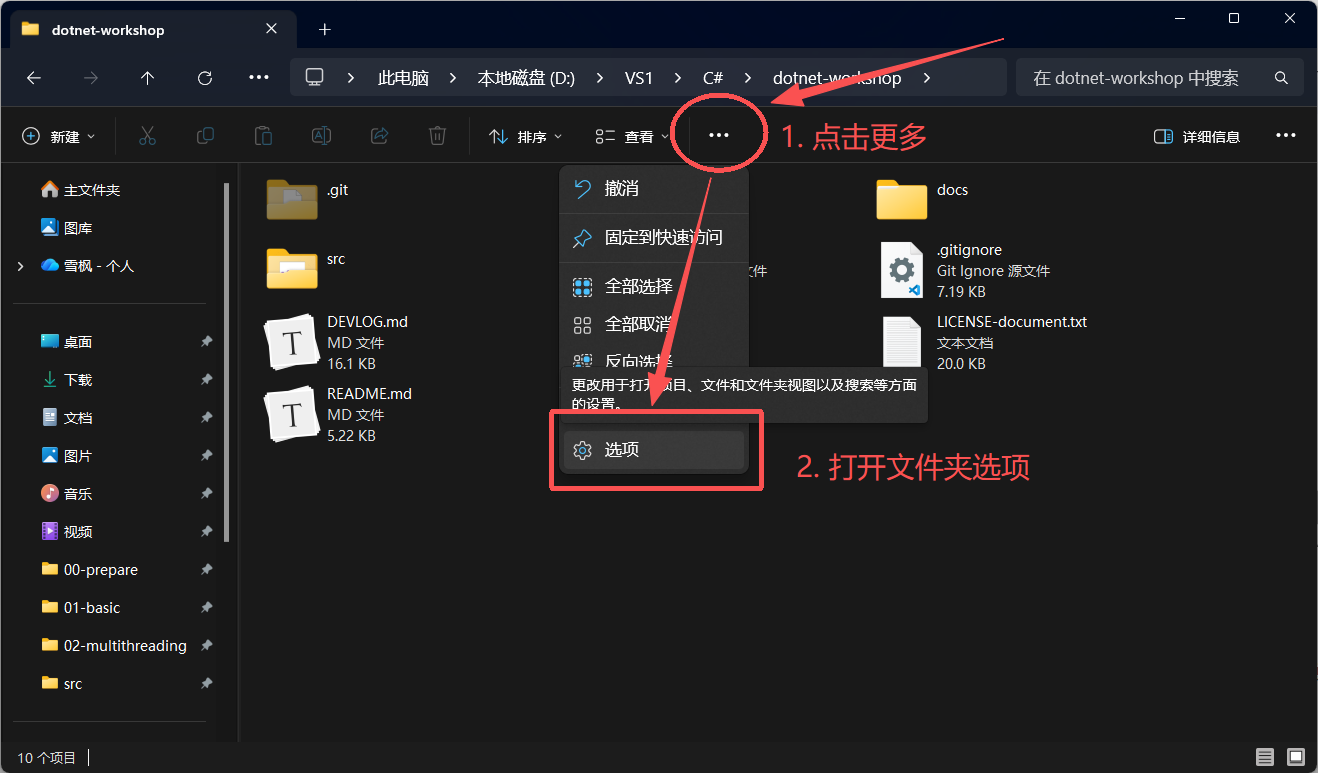
Task: Toggle the Details pane button
Action: tap(1197, 136)
